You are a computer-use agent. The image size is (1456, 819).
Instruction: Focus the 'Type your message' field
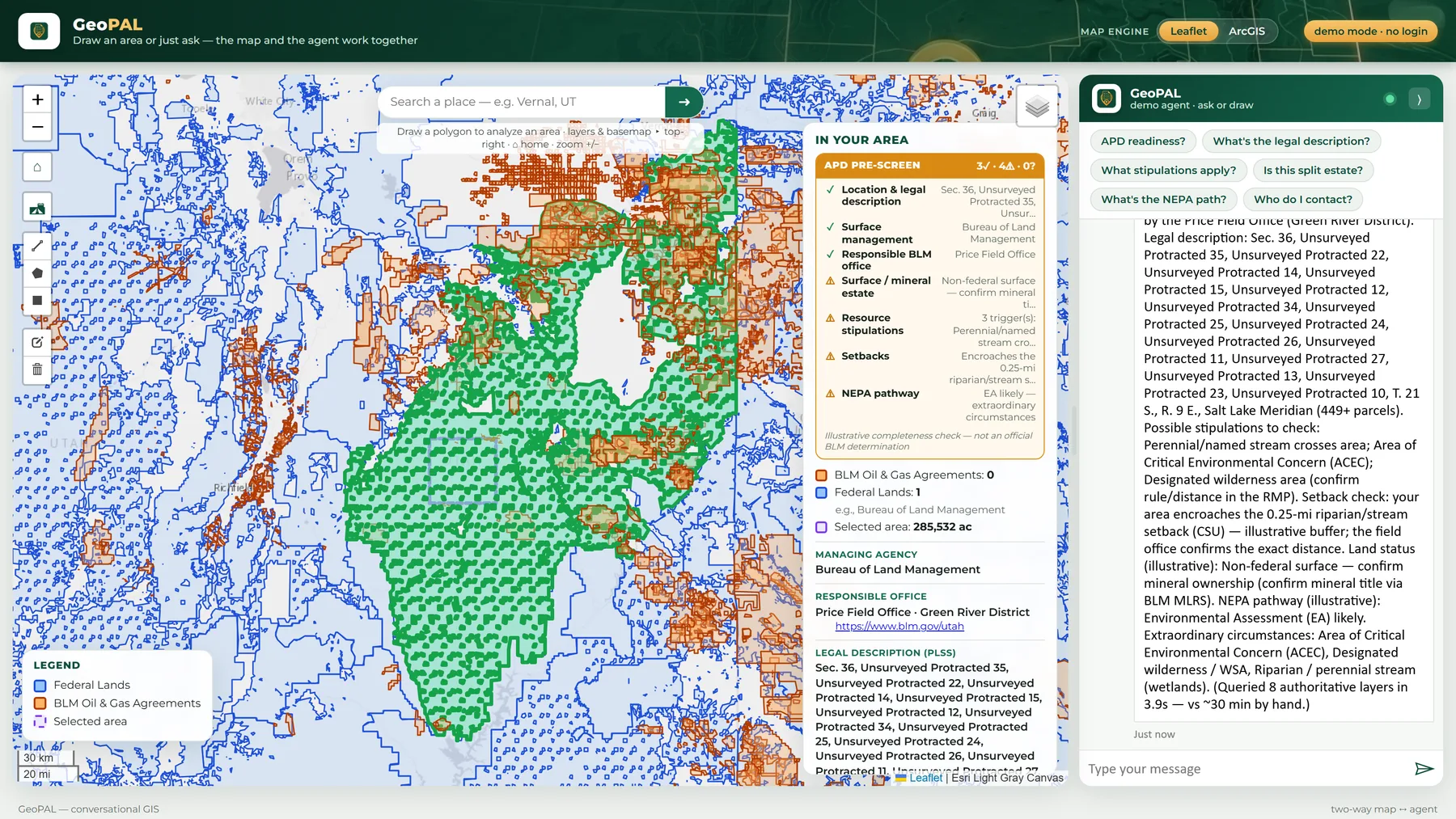(1246, 769)
